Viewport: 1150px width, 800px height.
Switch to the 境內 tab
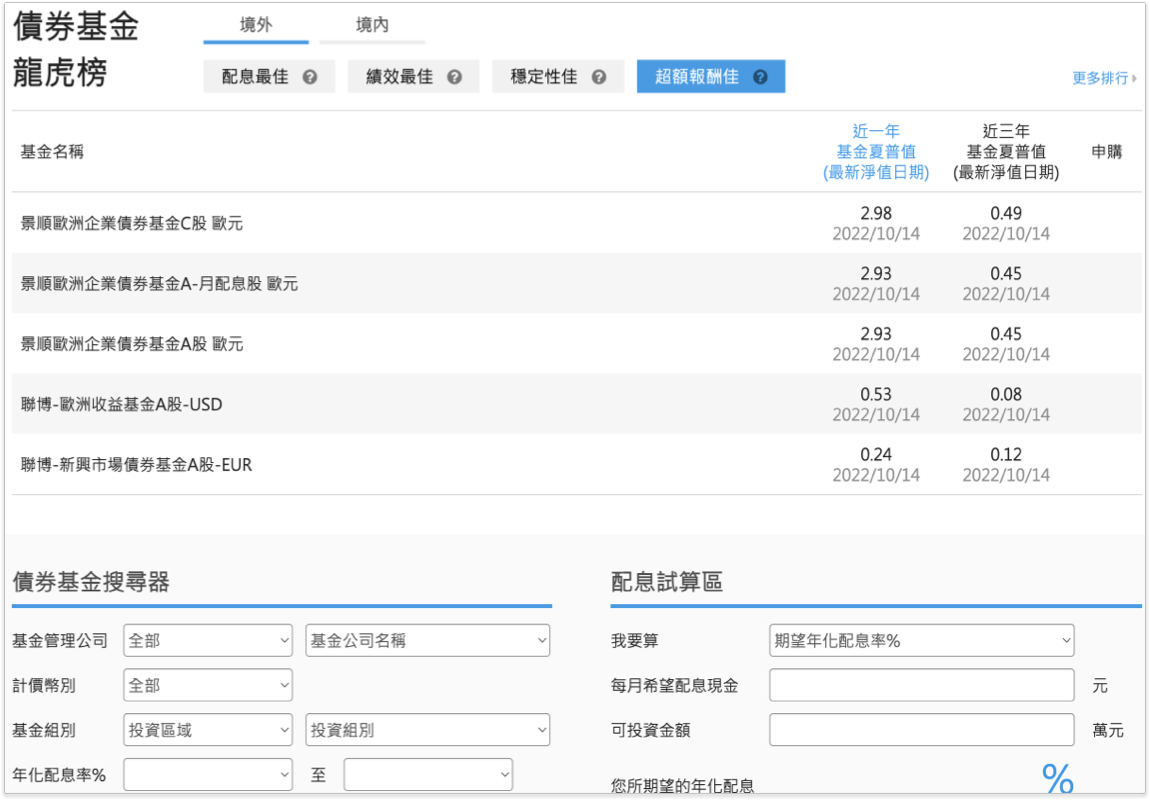coord(372,26)
